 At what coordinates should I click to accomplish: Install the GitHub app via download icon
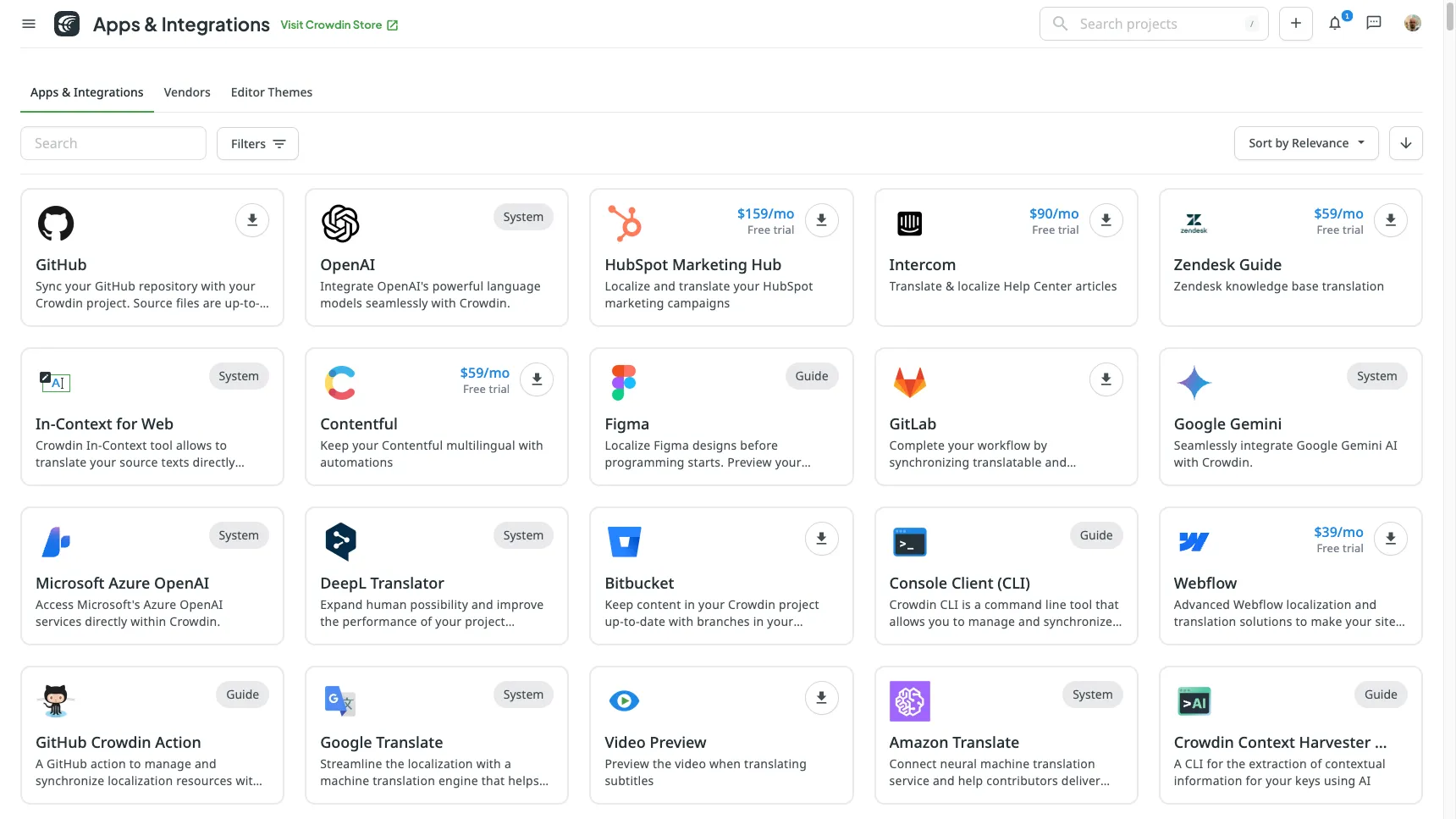(x=251, y=220)
